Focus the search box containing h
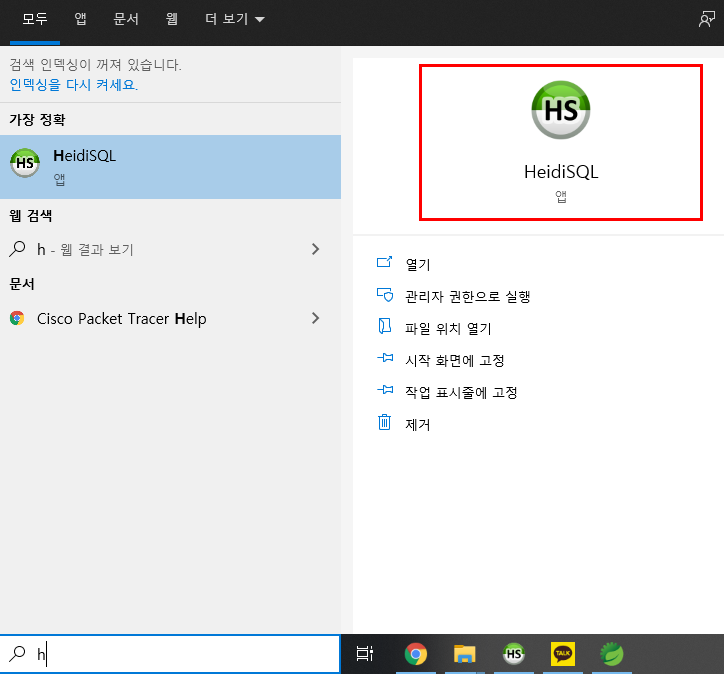This screenshot has height=674, width=724. [170, 654]
